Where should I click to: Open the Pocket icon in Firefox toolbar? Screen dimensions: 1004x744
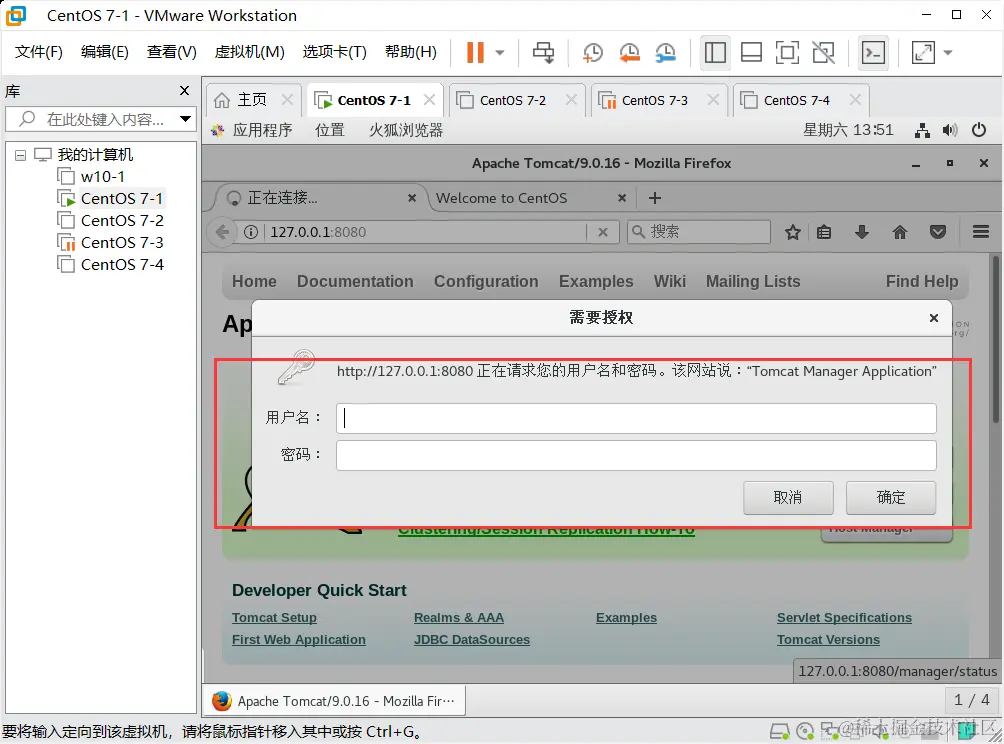tap(938, 232)
